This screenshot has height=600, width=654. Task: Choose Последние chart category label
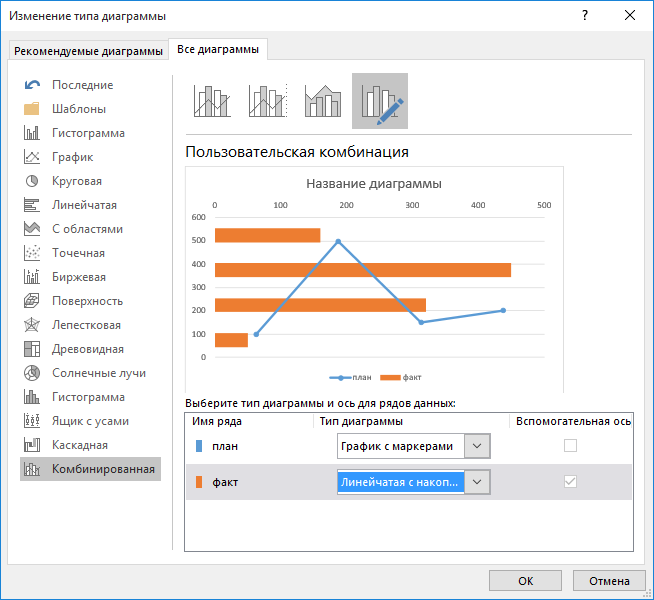(x=83, y=85)
